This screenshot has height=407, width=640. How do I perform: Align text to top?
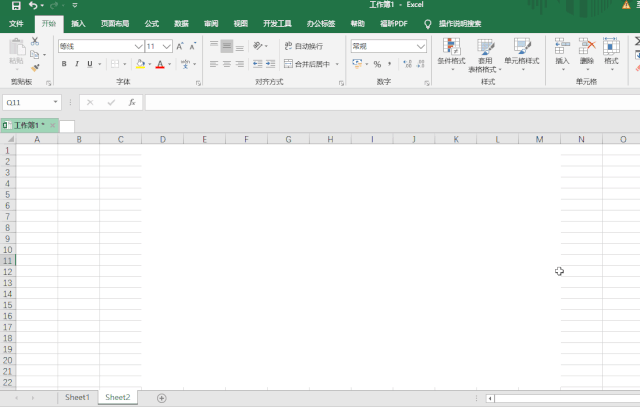click(x=214, y=46)
